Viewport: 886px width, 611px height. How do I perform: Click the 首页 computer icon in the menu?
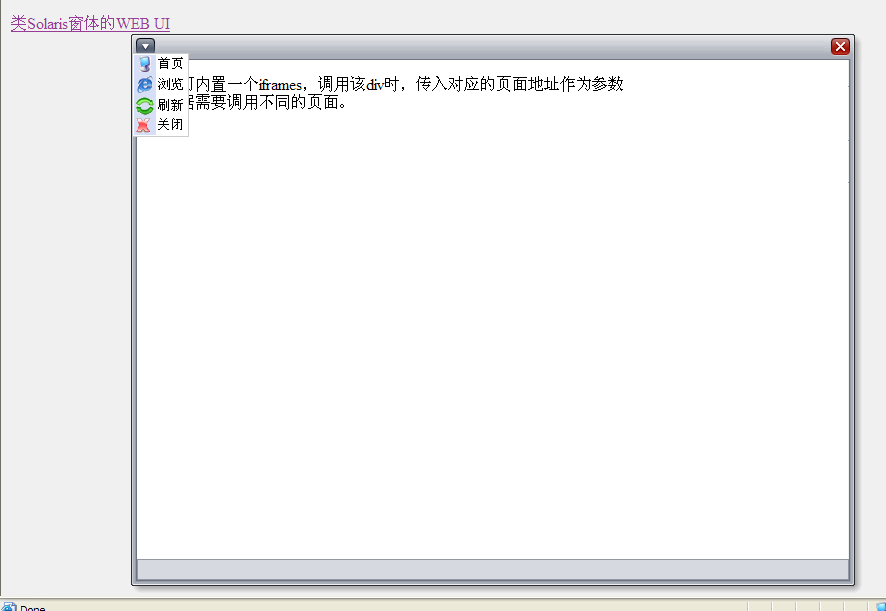145,63
